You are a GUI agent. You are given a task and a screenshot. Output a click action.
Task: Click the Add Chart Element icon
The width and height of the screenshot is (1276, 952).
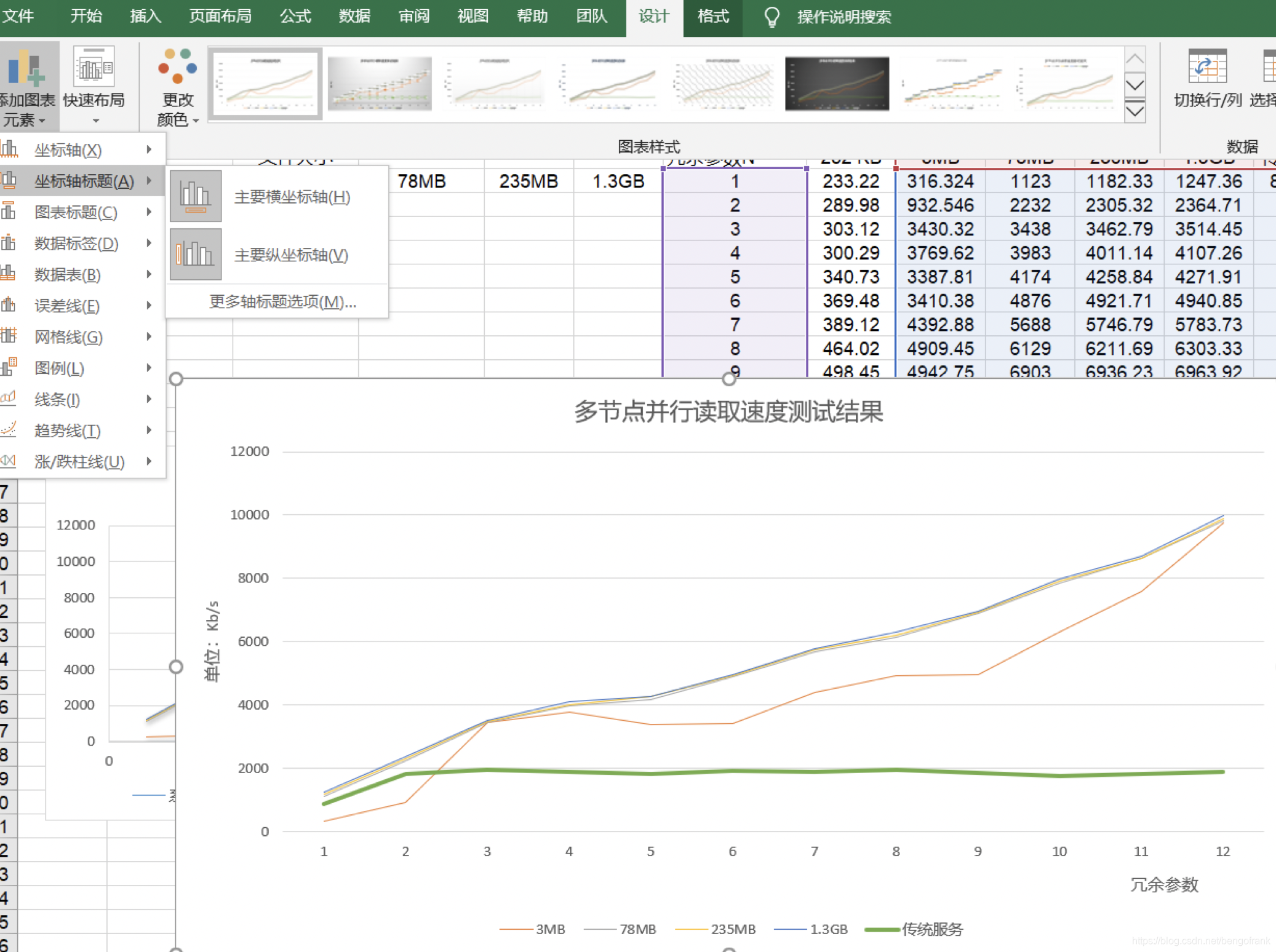26,69
